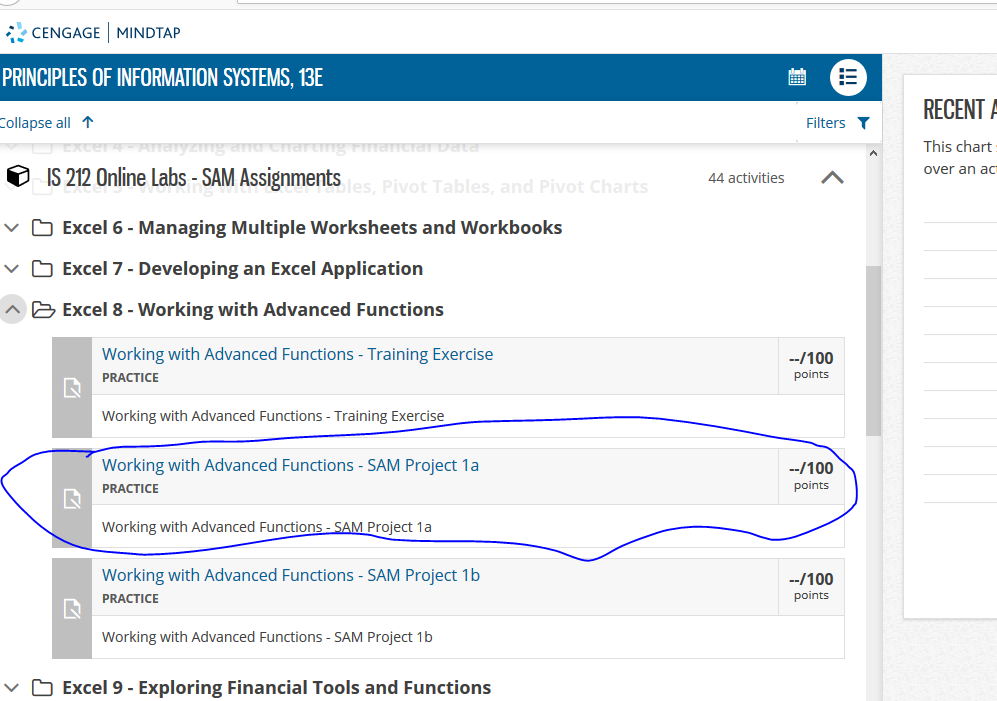997x701 pixels.
Task: Select Excel 7 - Developing an Excel Application
Action: [242, 268]
